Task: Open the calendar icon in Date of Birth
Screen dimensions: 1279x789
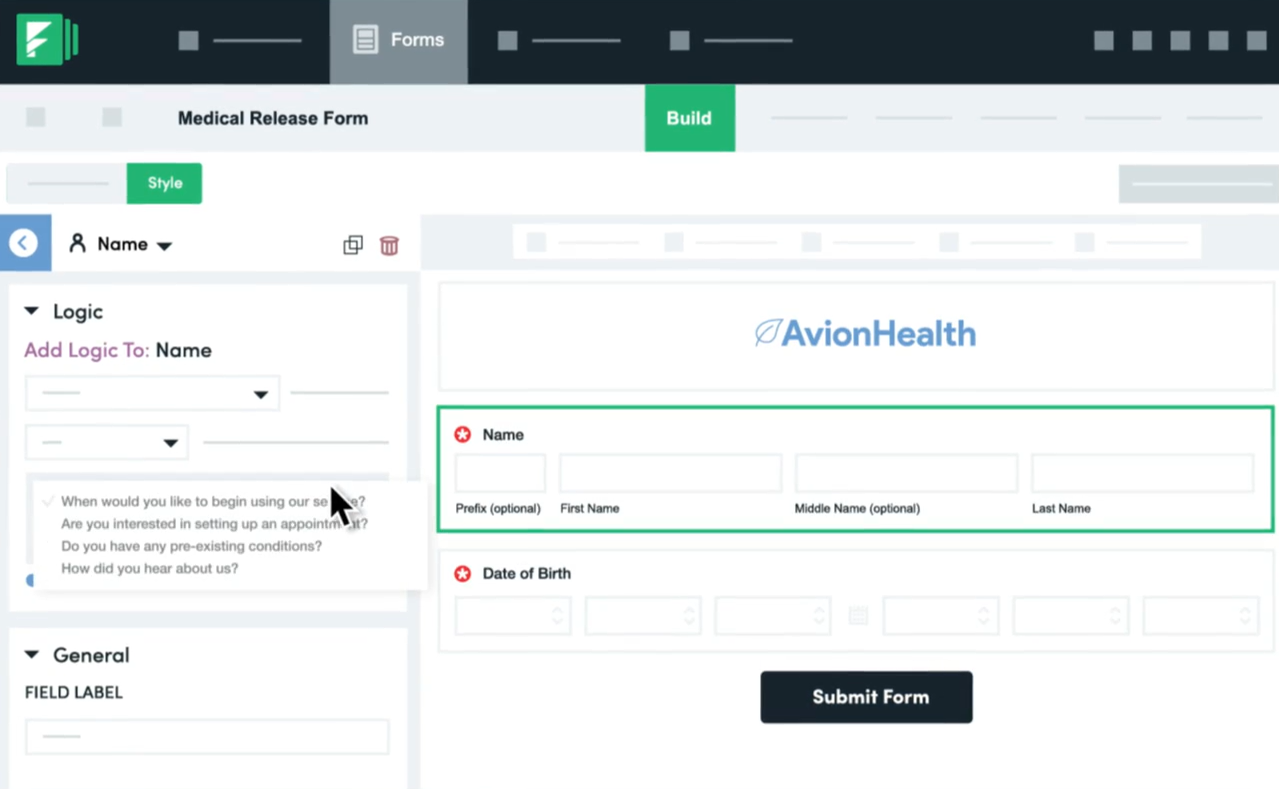Action: pos(857,615)
